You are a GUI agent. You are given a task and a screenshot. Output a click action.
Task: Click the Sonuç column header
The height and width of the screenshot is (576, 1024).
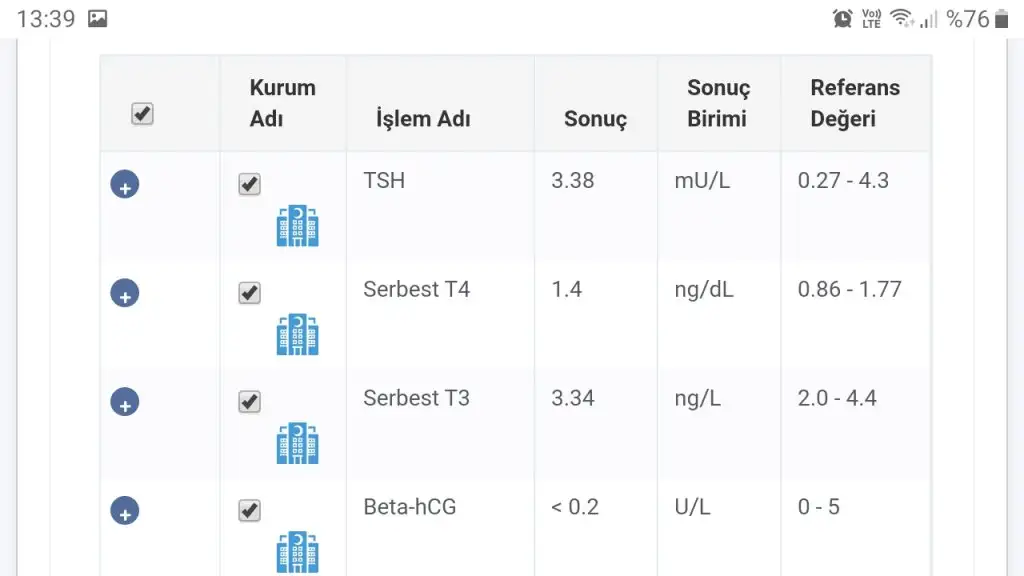[x=595, y=118]
